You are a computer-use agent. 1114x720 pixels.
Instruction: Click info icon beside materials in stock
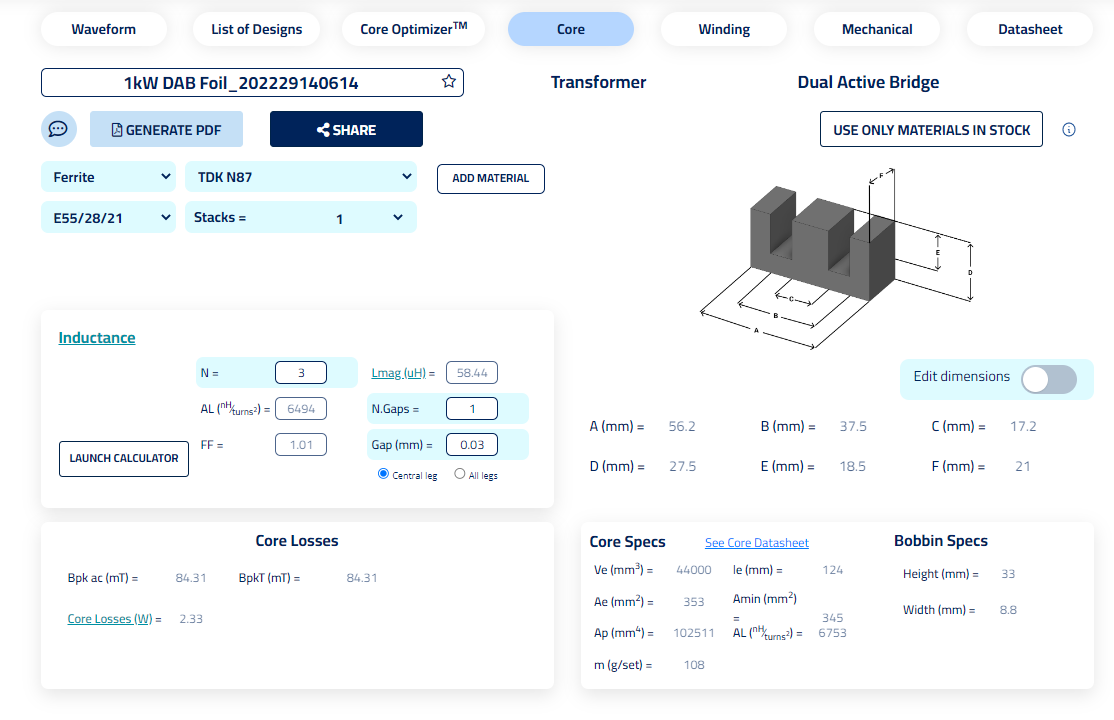[1069, 129]
